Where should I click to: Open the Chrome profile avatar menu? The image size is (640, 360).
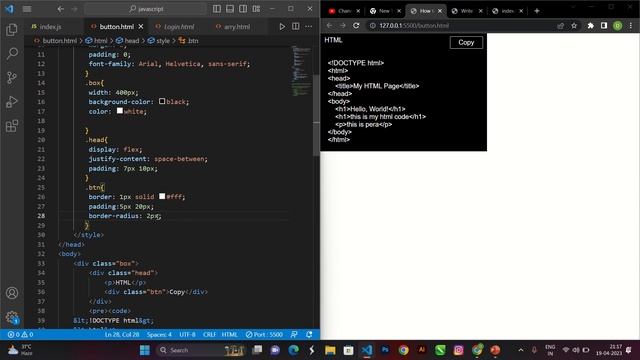(618, 25)
